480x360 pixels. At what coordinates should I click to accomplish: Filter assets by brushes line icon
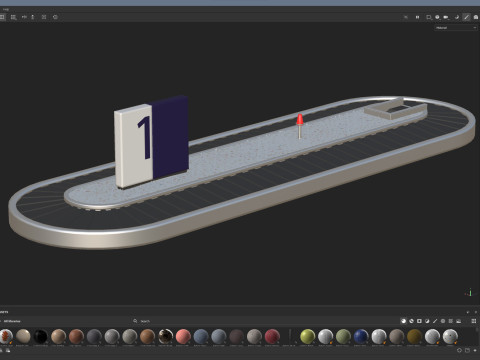(x=435, y=321)
